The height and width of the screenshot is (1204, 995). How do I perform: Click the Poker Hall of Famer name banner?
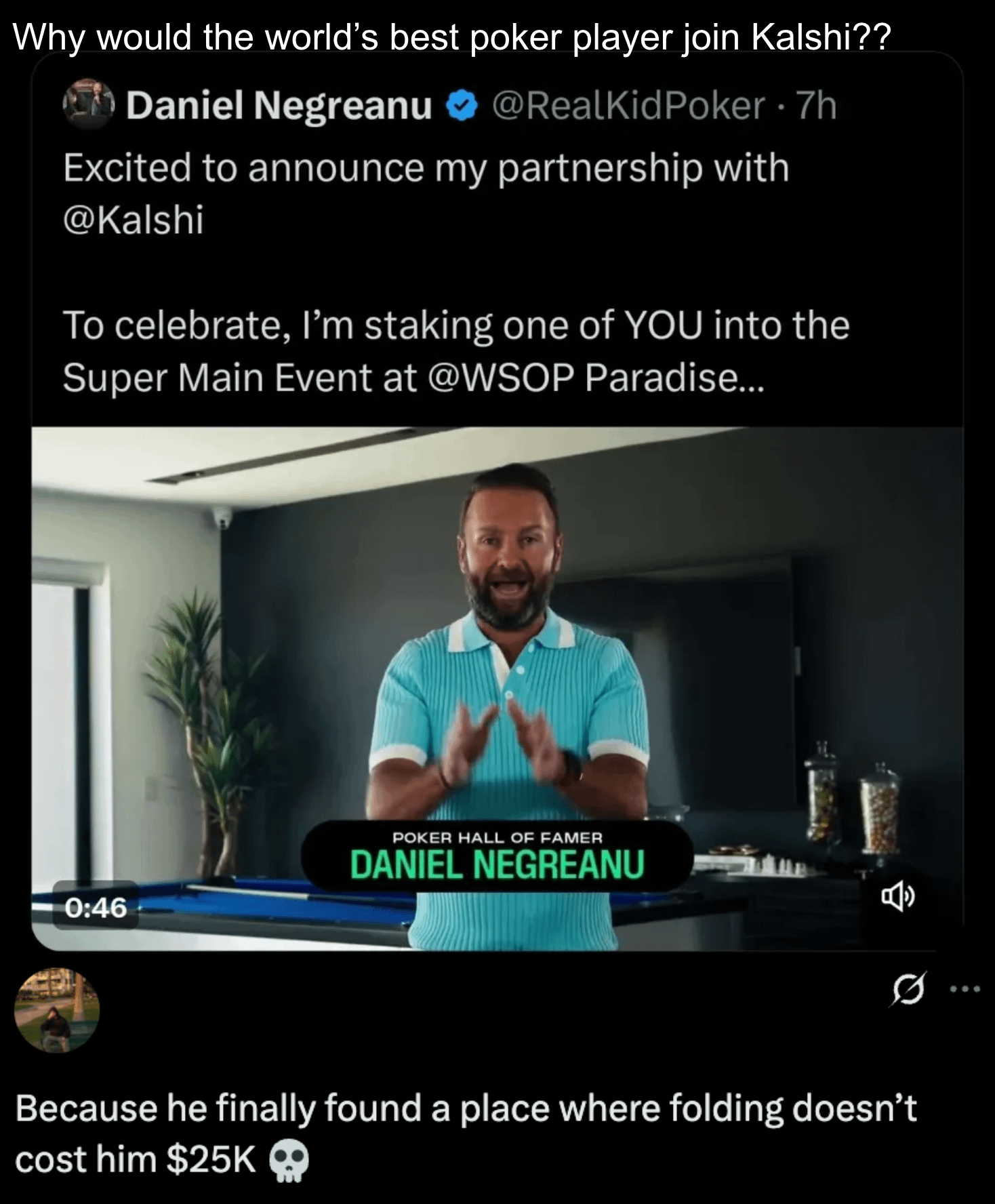click(497, 856)
